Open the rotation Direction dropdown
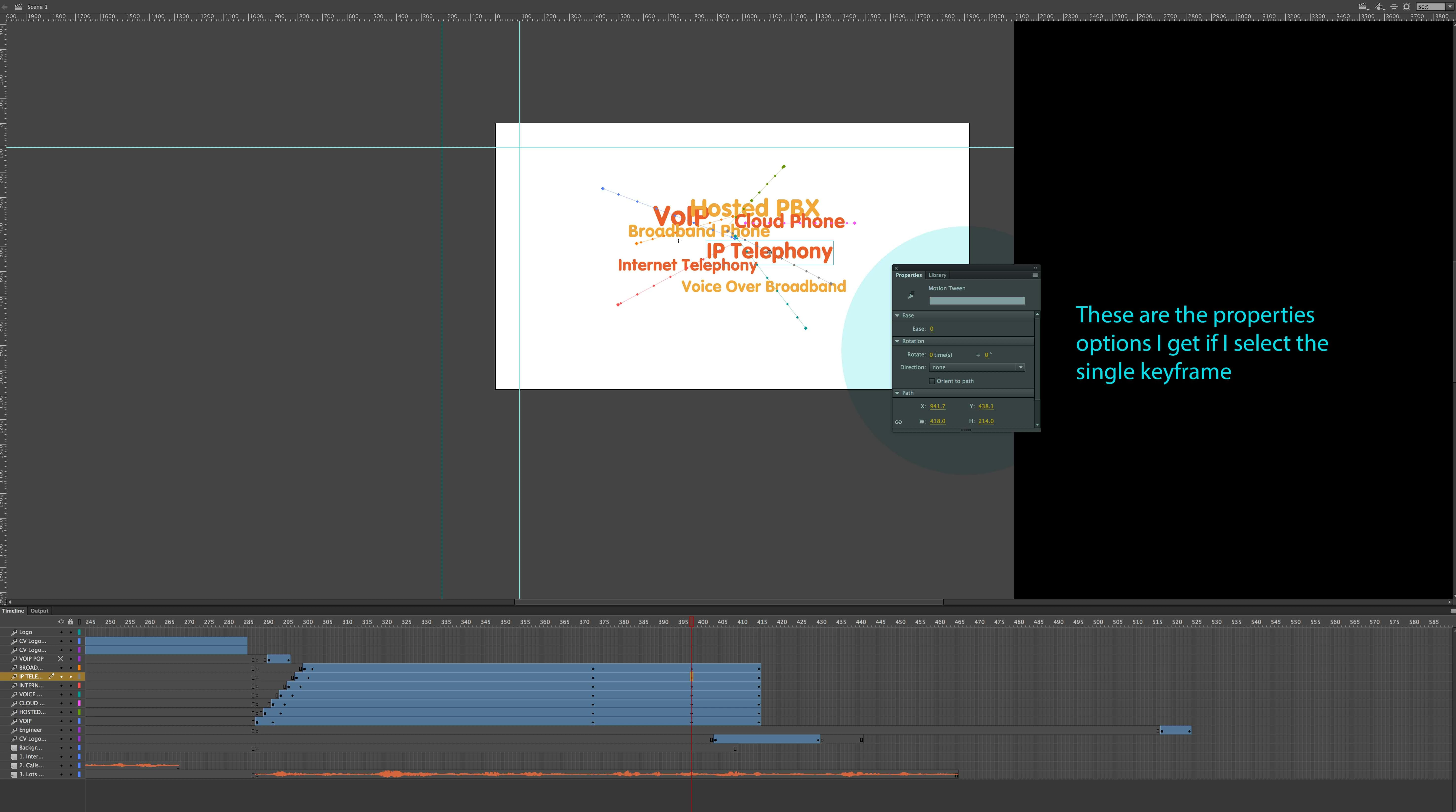Screen dimensions: 1456x812 (x=977, y=367)
